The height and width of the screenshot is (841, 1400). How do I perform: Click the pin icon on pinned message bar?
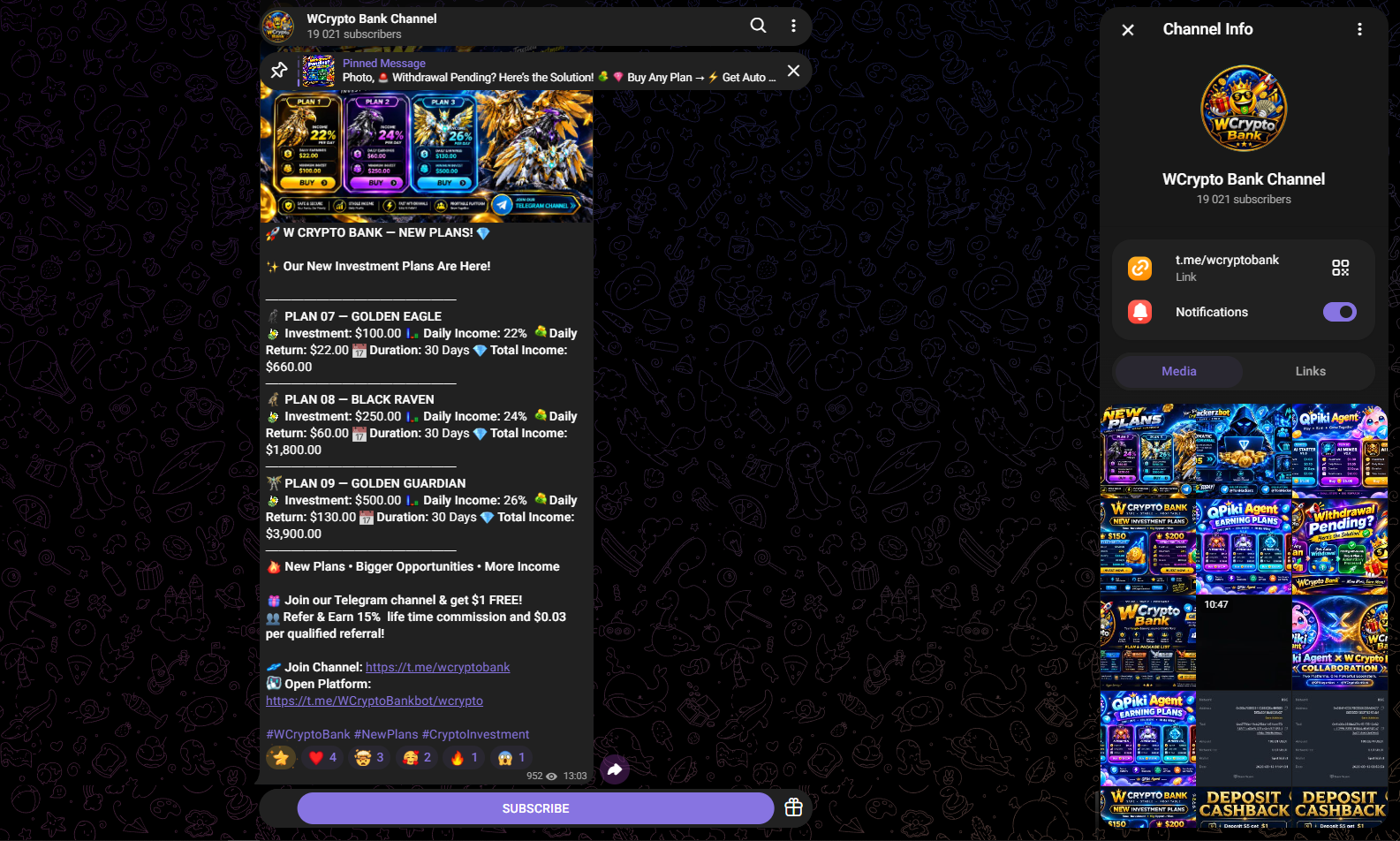[x=279, y=71]
